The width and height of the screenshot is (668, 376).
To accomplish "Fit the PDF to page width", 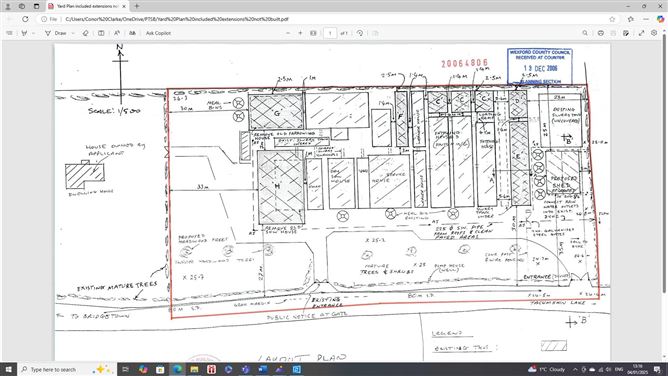I will tap(313, 33).
